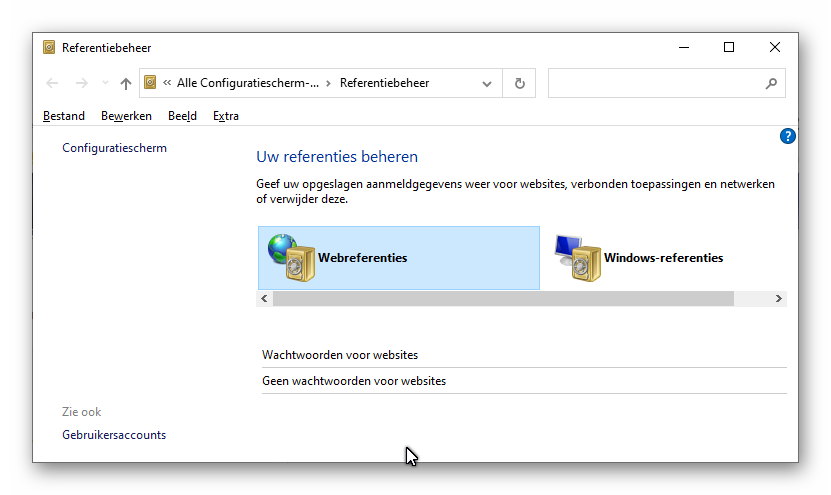The image size is (831, 495).
Task: Open the Bewerken menu
Action: pyautogui.click(x=126, y=116)
